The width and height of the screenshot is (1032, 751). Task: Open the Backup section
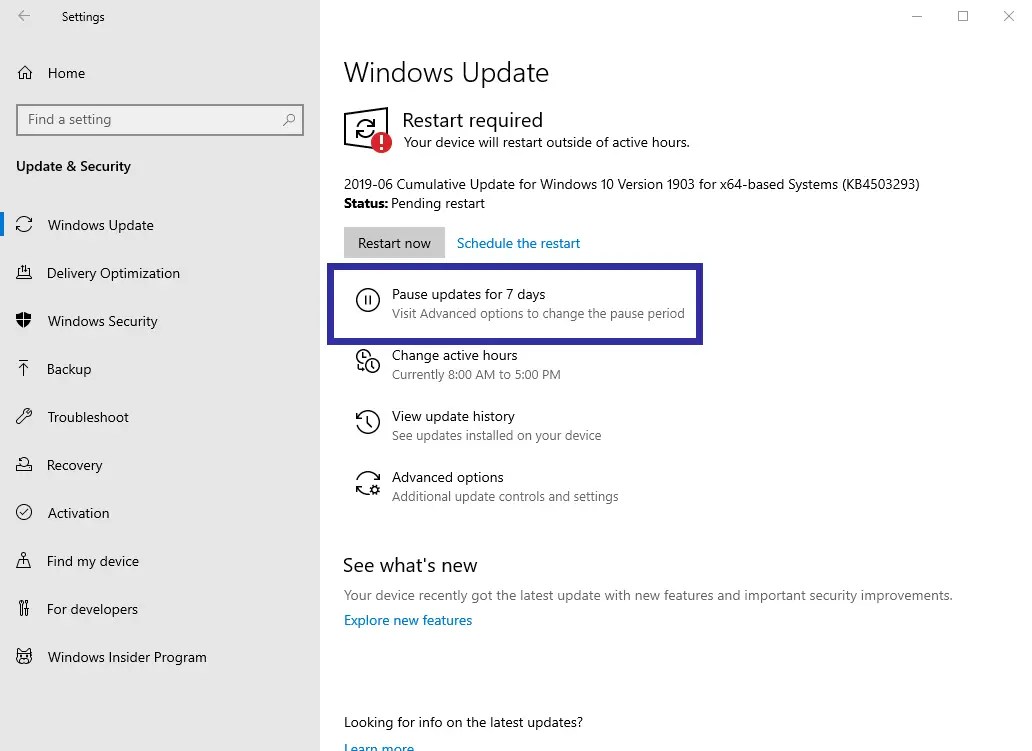point(69,369)
